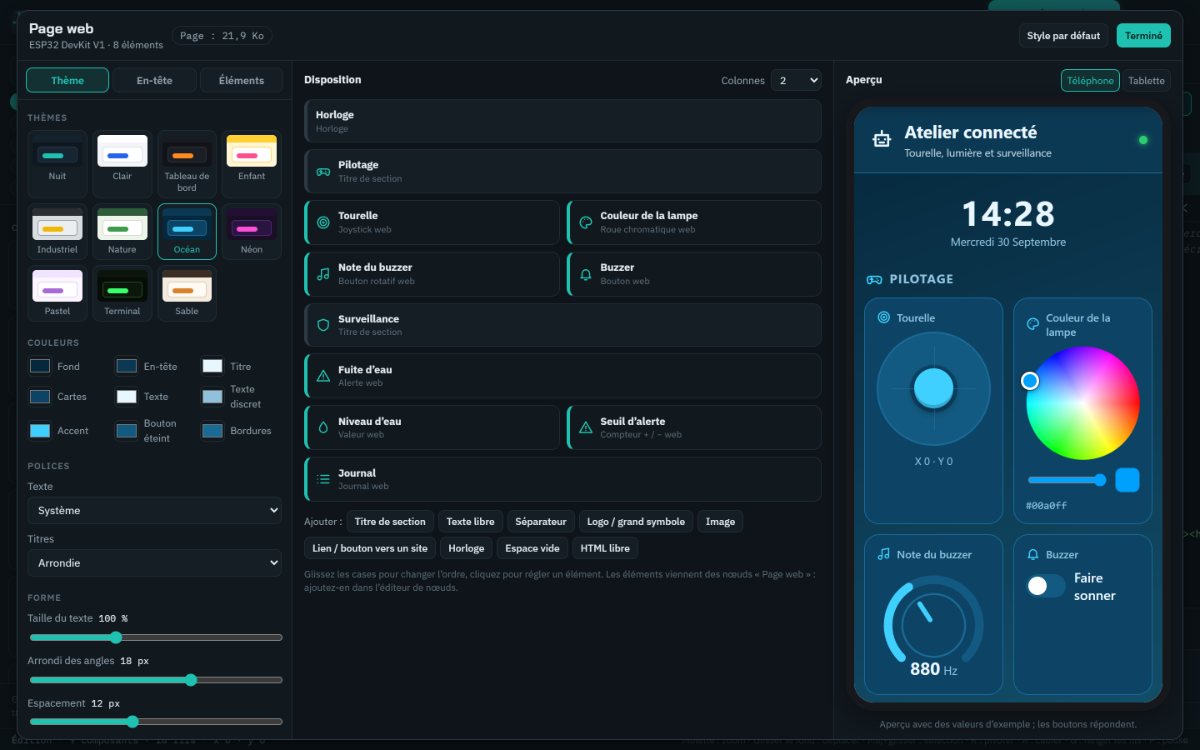1200x750 pixels.
Task: Add a Séparateur element
Action: coord(541,521)
